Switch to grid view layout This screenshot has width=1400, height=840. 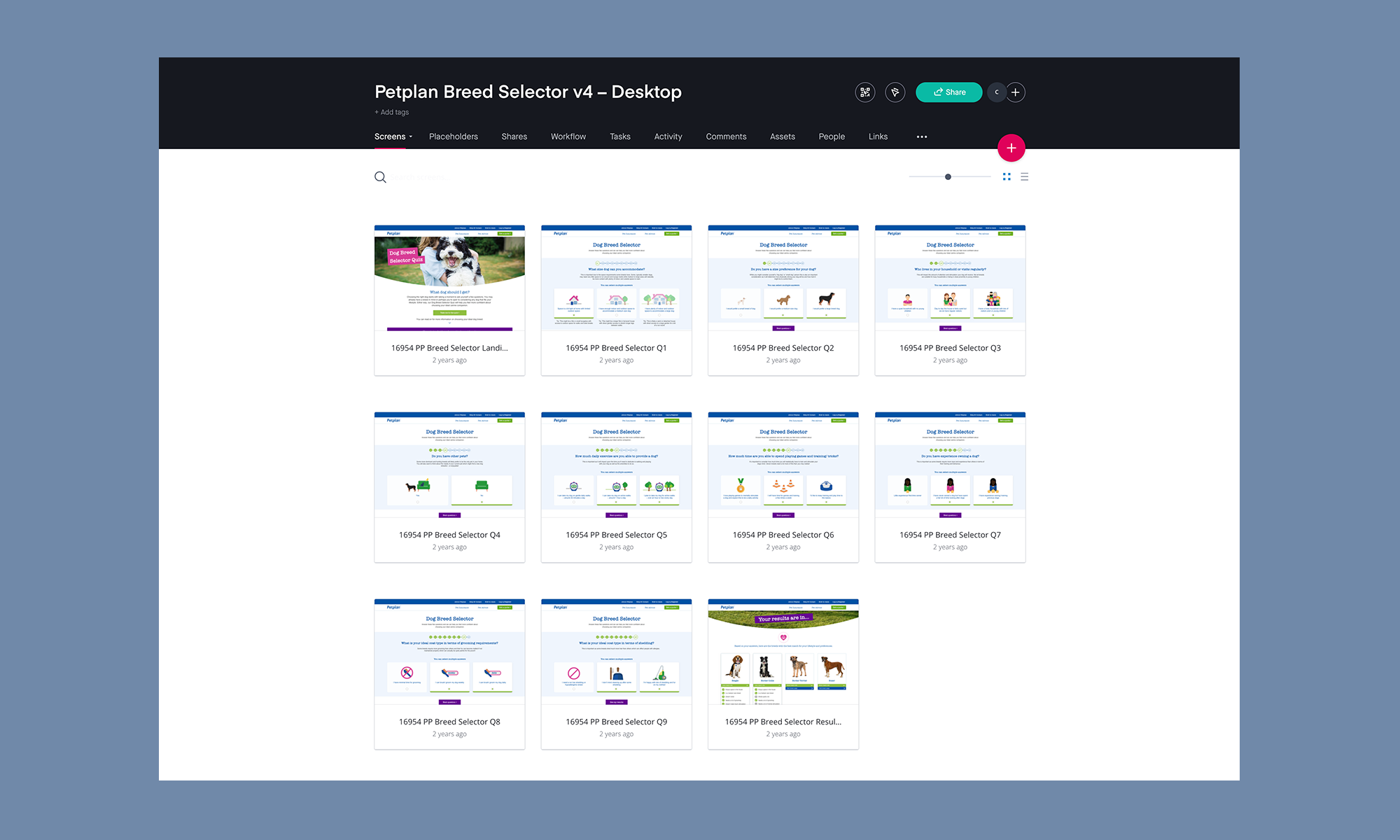[1007, 177]
